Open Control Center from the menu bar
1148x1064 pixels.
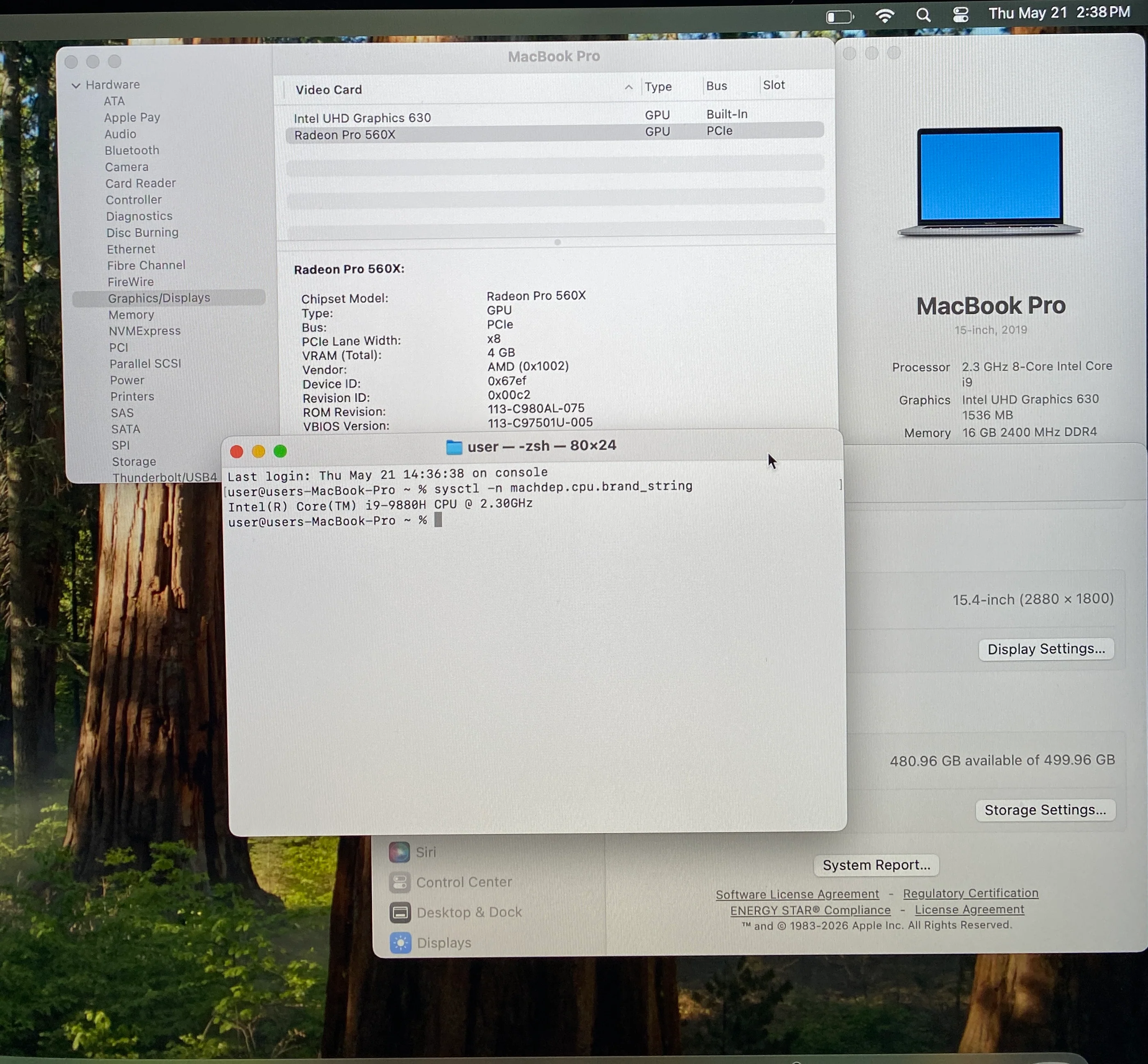(x=961, y=14)
